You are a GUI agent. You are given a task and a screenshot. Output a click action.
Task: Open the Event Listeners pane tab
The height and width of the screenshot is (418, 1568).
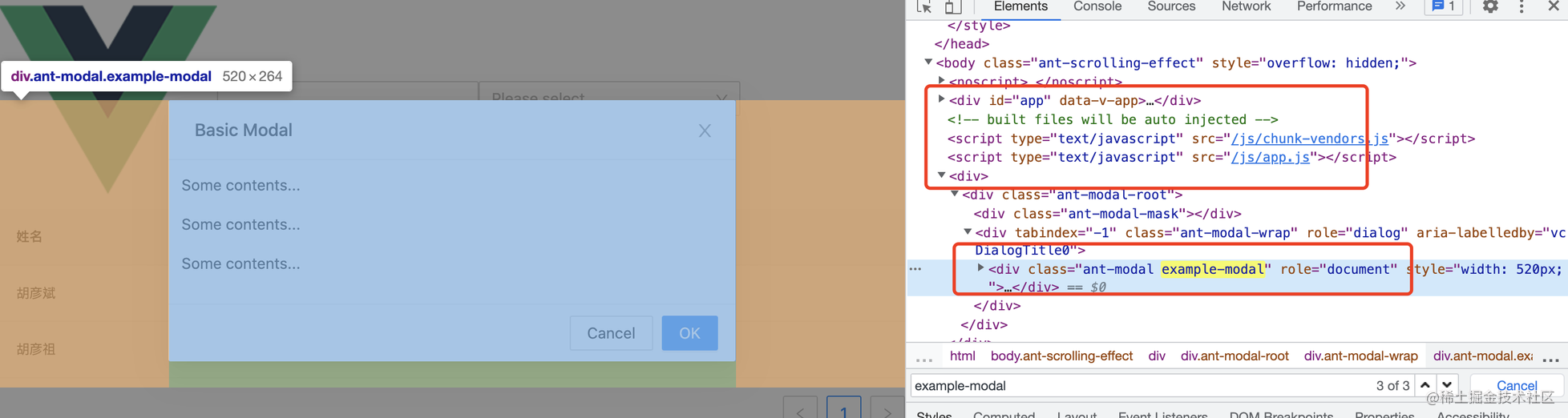point(1162,413)
